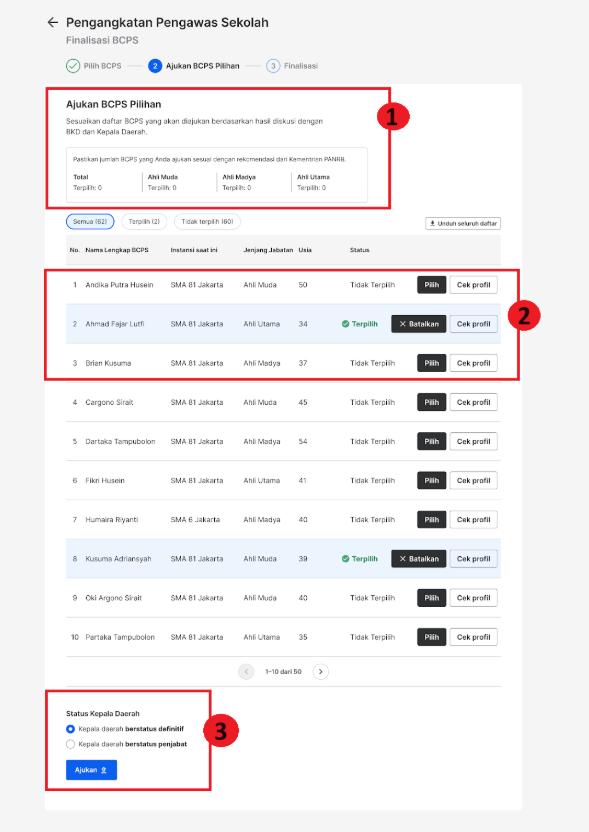Pick Humaira Riyanti using Pilih button
The width and height of the screenshot is (589, 832).
point(431,519)
